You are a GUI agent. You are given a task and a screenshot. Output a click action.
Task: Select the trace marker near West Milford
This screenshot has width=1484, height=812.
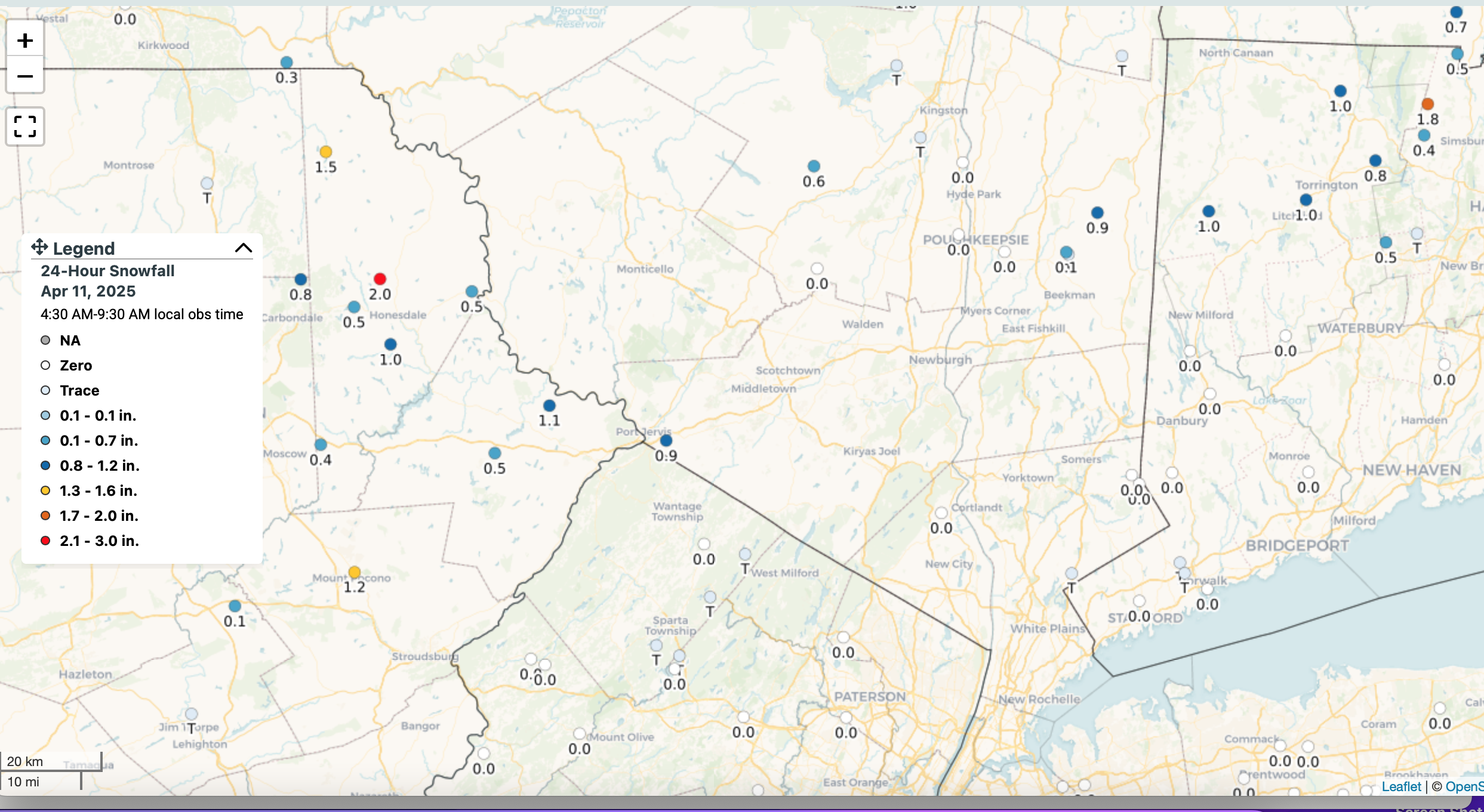click(x=745, y=554)
